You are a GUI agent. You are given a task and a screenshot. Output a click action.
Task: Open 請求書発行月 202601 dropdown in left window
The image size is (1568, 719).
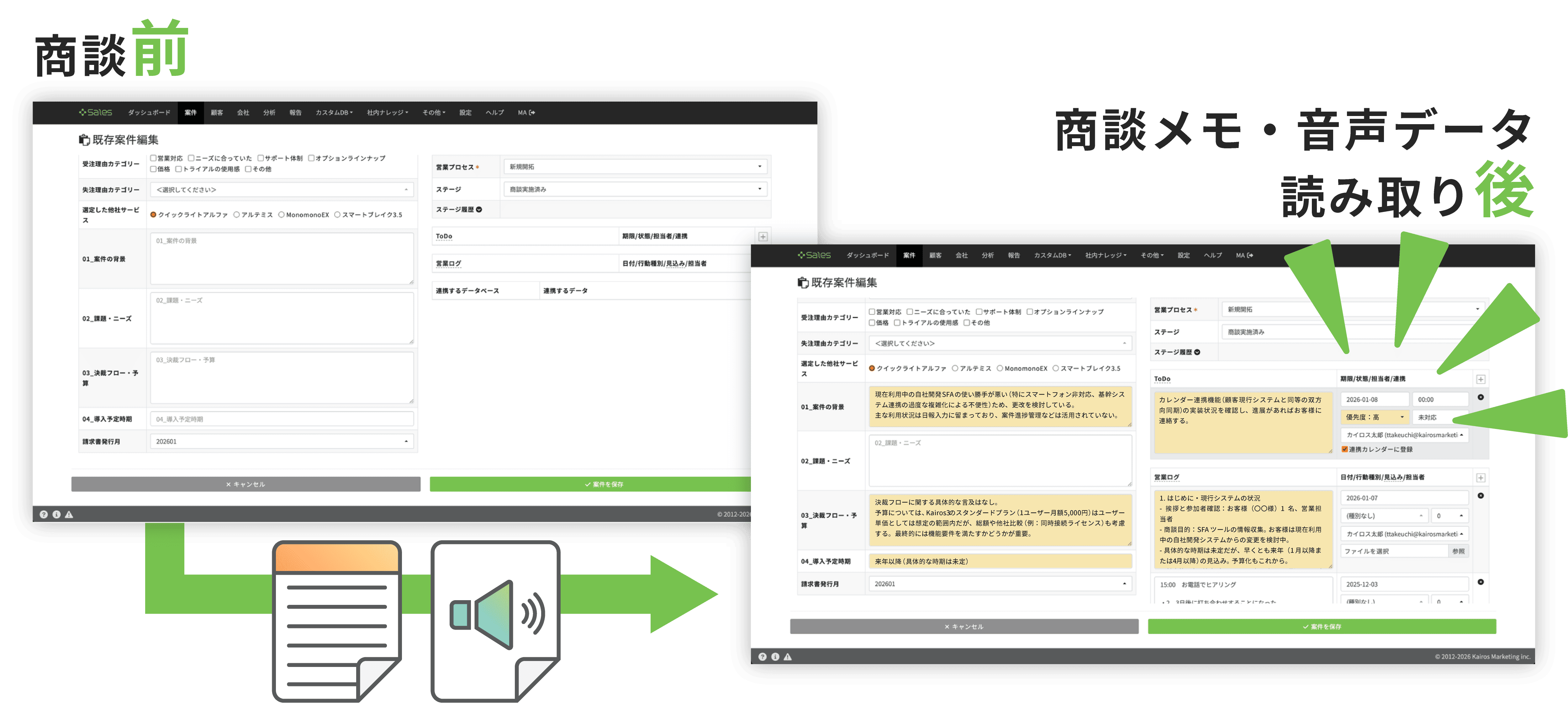tap(282, 441)
